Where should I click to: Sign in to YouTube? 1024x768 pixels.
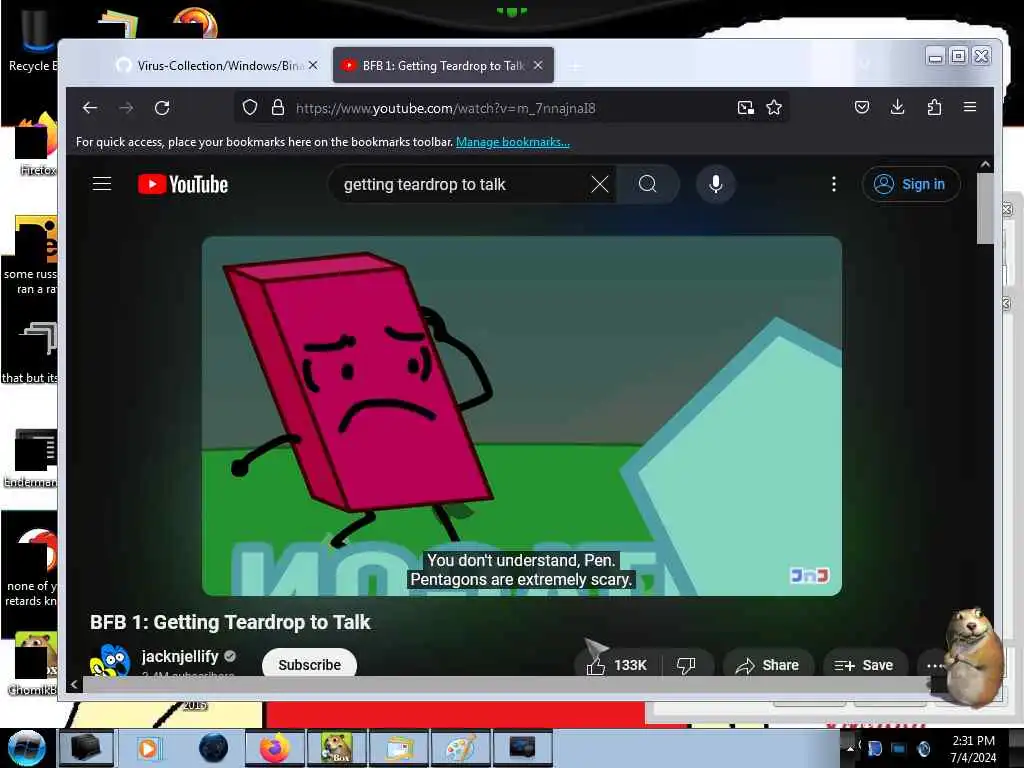911,184
